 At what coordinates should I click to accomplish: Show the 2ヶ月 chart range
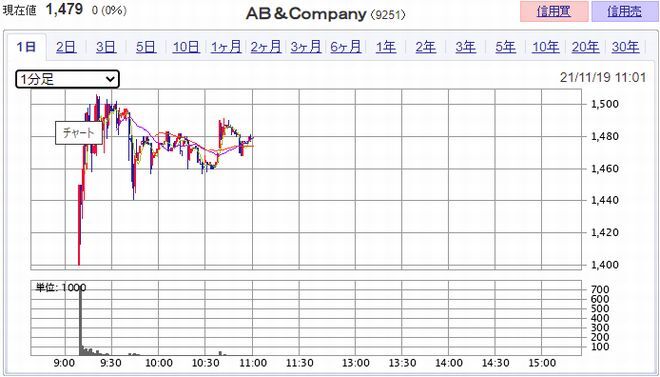[x=266, y=47]
